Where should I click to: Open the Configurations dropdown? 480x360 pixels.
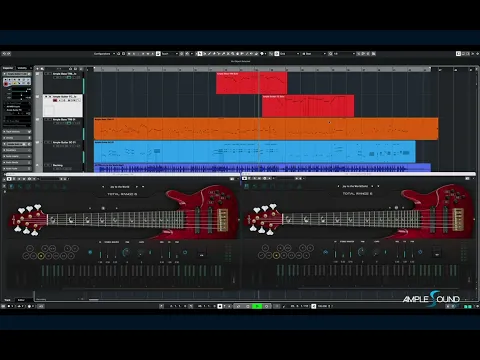[x=104, y=54]
